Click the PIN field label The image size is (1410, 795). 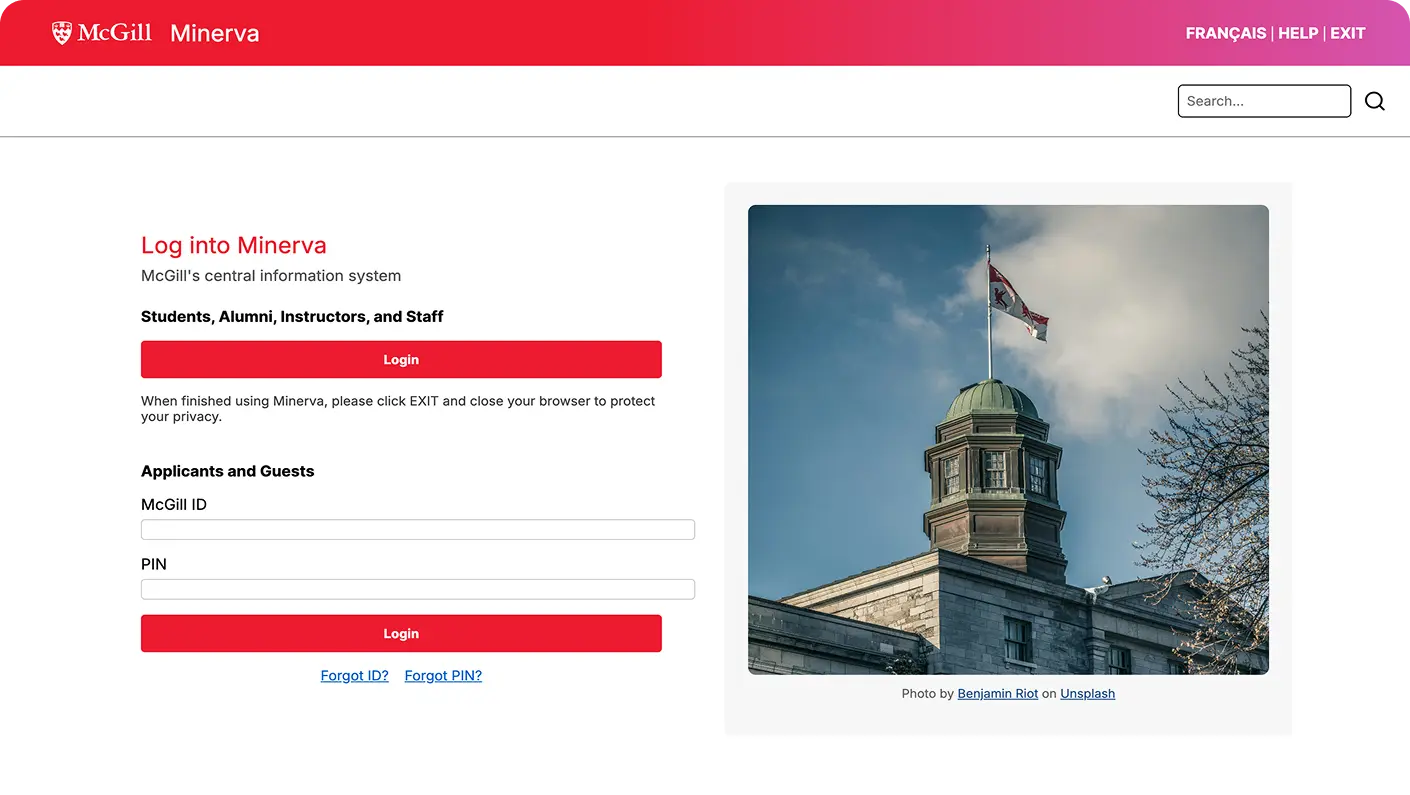click(x=154, y=565)
